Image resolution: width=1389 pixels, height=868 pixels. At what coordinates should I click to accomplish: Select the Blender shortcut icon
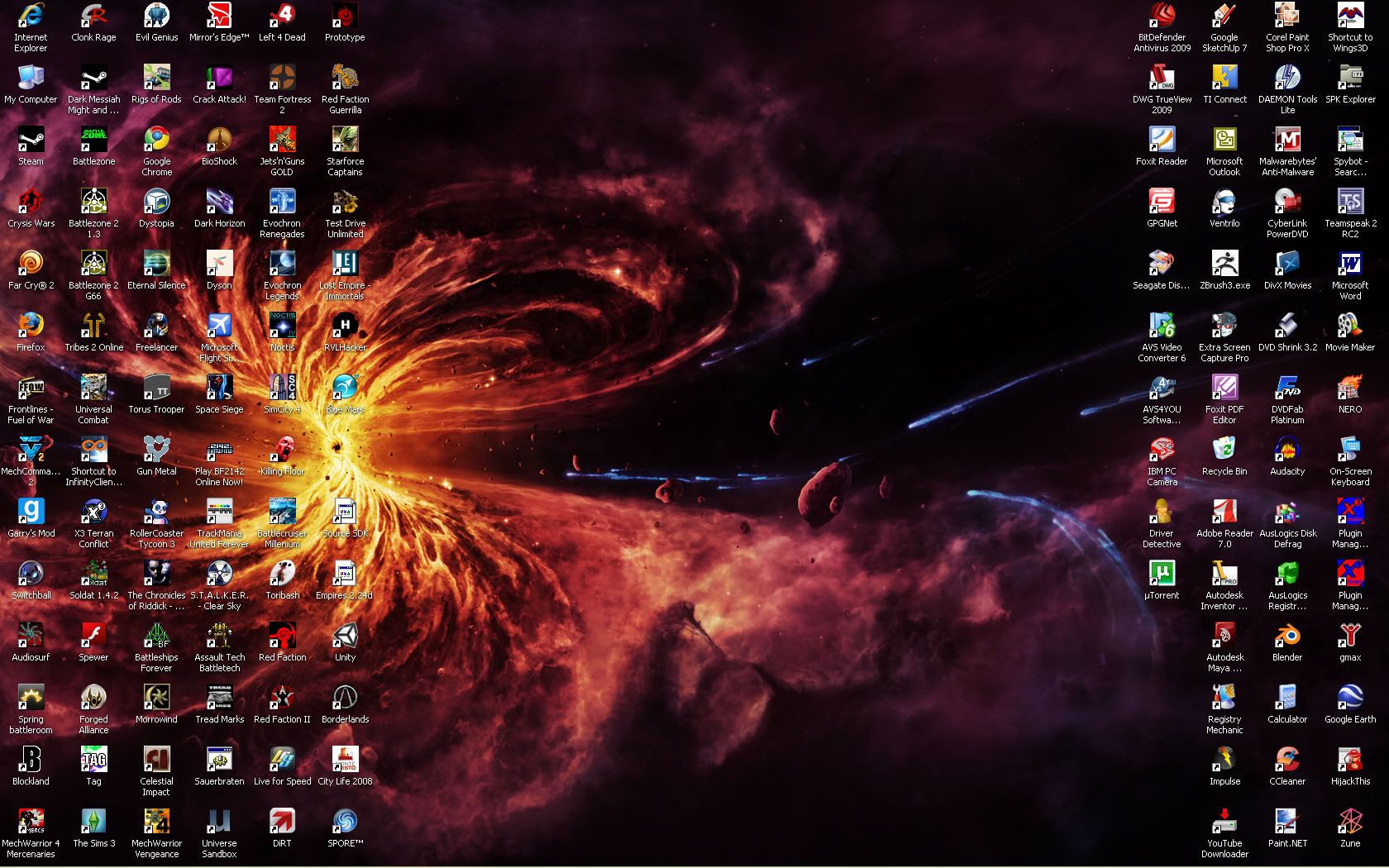coord(1287,636)
